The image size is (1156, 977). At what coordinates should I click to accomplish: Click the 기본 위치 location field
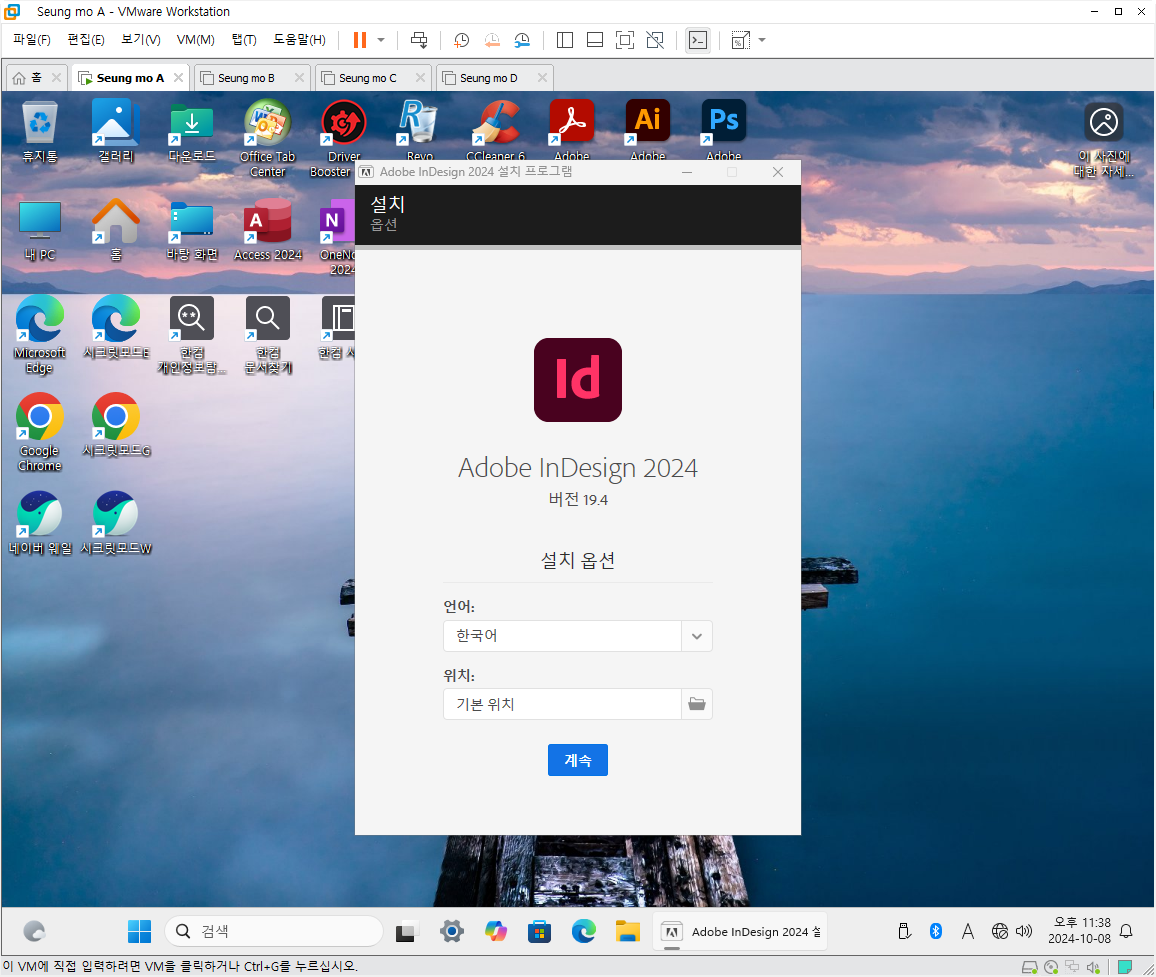click(x=562, y=704)
